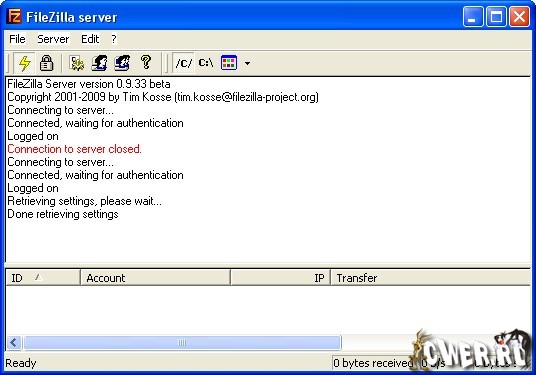
Task: Open the Edit menu
Action: 90,39
